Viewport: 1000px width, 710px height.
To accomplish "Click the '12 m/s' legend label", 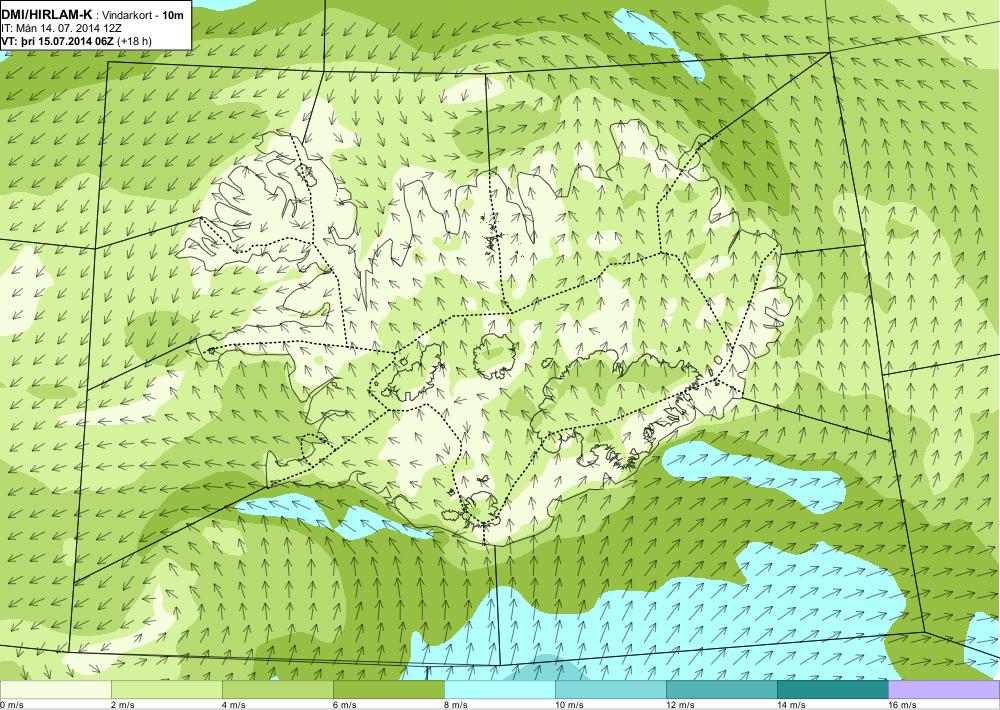I will click(680, 705).
